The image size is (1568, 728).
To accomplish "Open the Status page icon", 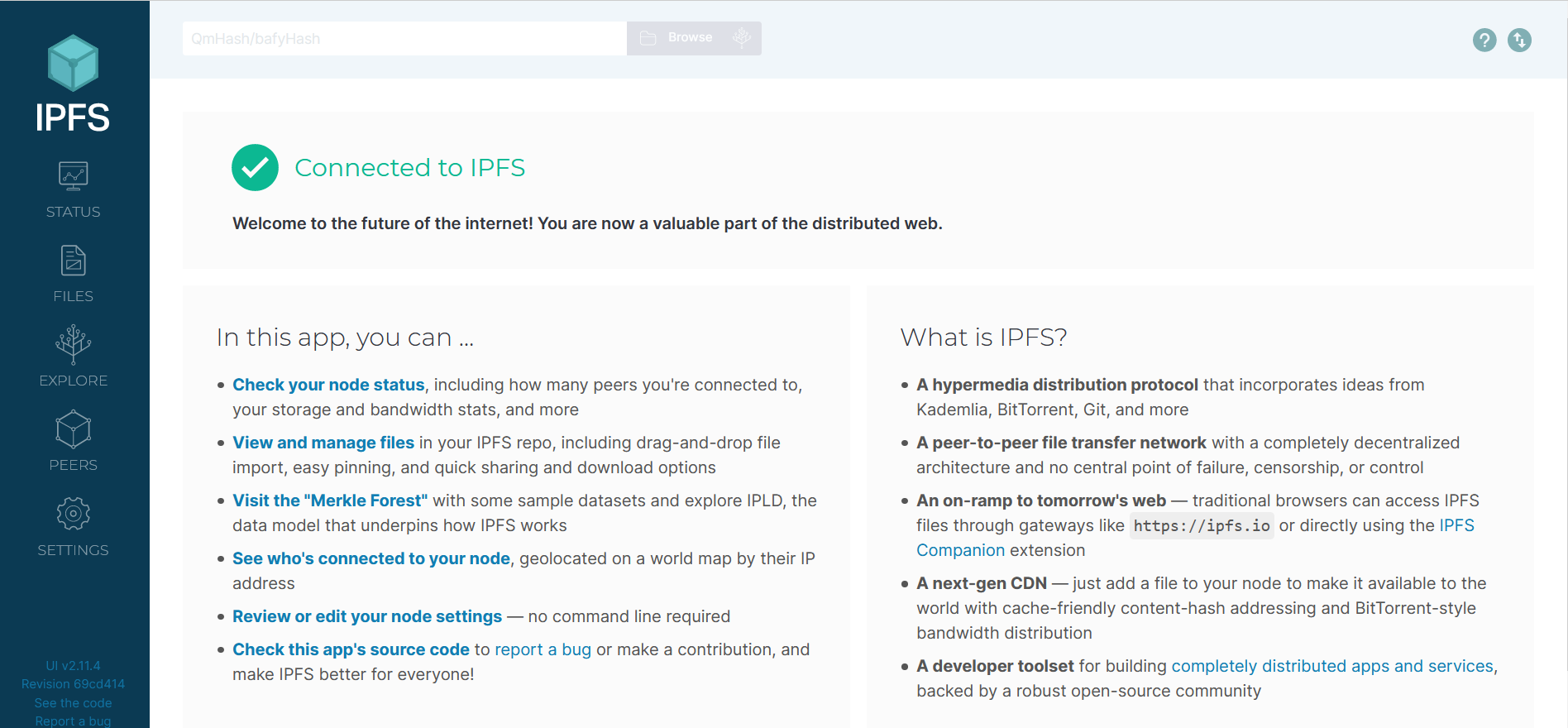I will click(73, 176).
